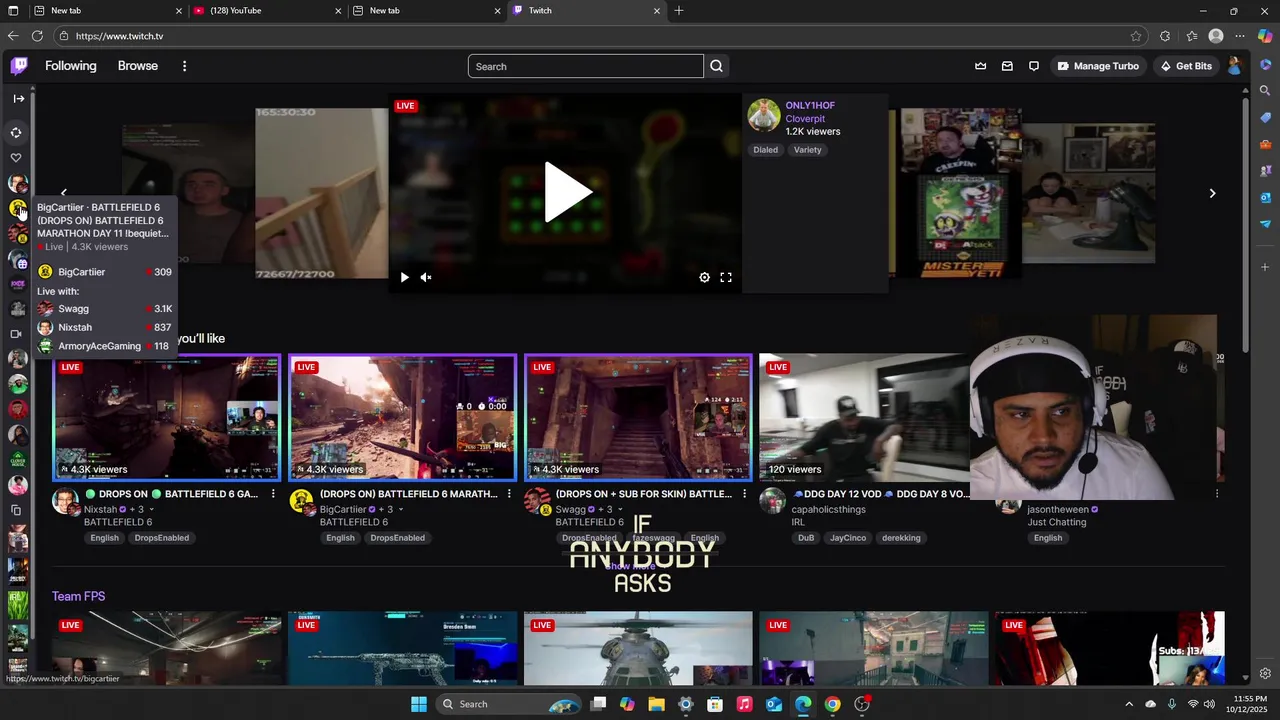Open Nixstah Battlefield 6 stream thumbnail
The image size is (1280, 720).
[x=167, y=417]
